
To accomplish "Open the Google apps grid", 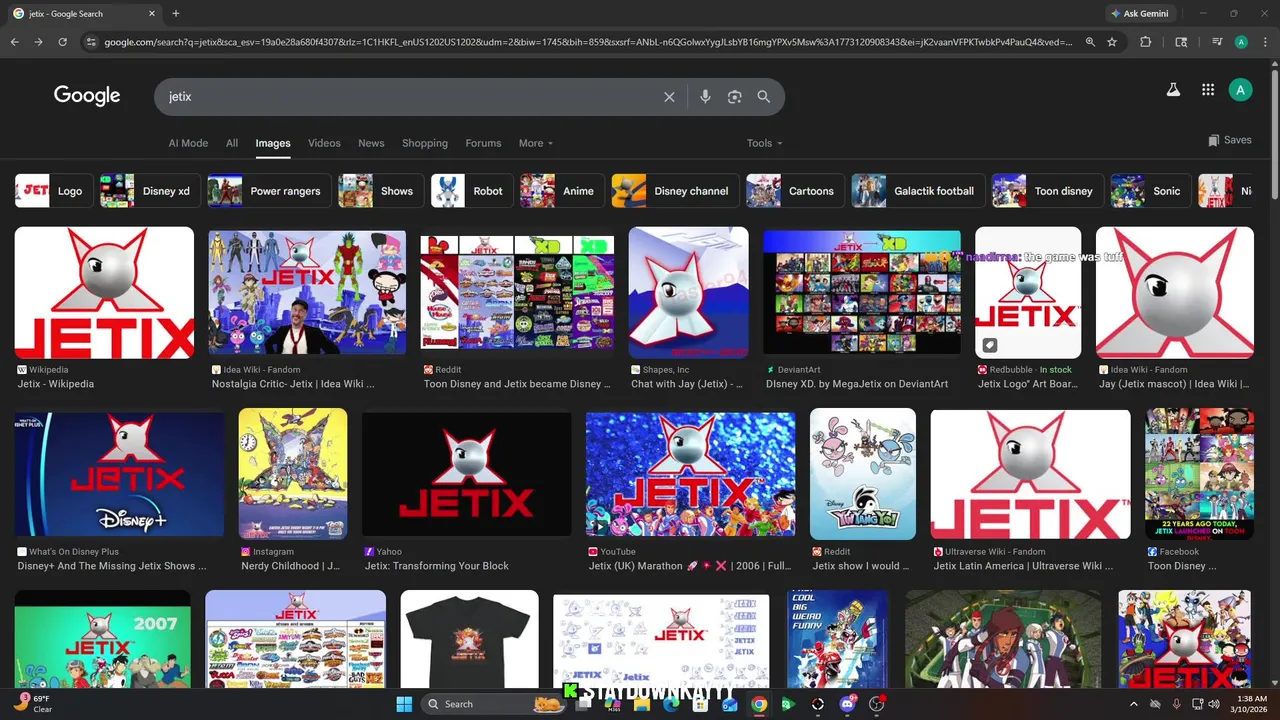I will click(1208, 90).
